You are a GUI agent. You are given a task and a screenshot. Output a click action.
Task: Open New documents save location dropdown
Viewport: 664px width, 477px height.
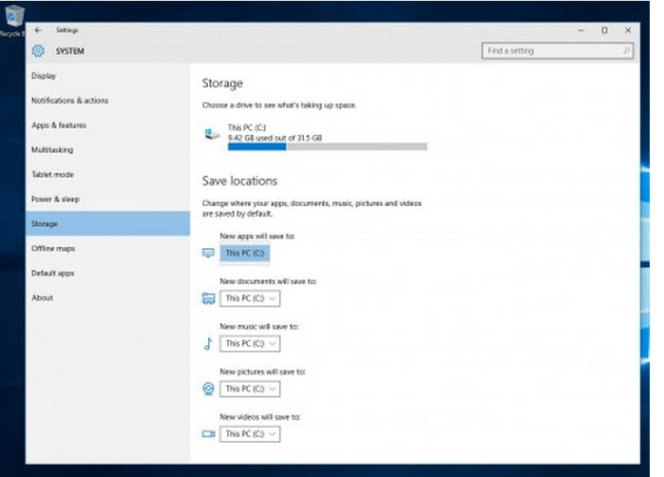click(250, 298)
